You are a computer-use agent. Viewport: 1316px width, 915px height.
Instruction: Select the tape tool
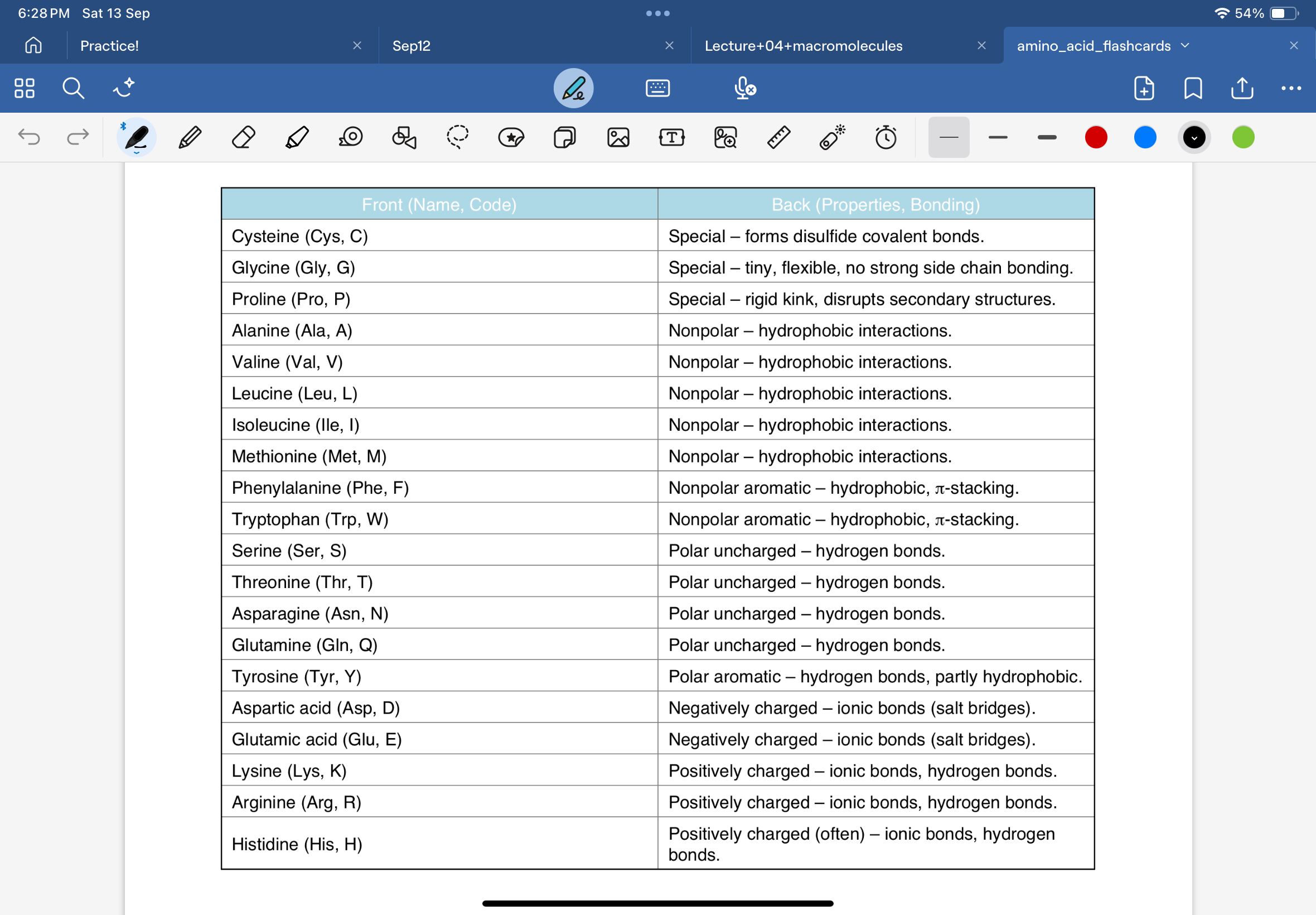tap(351, 137)
